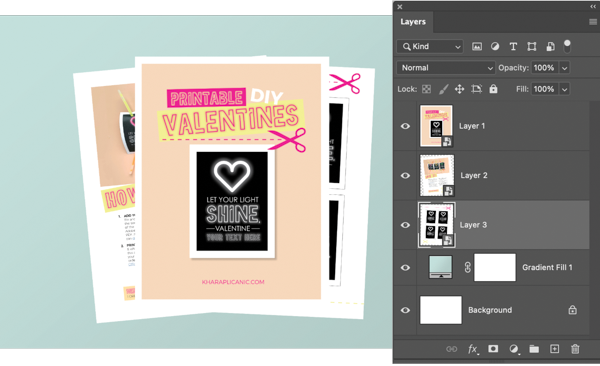Lock all padlock icon

pos(494,89)
